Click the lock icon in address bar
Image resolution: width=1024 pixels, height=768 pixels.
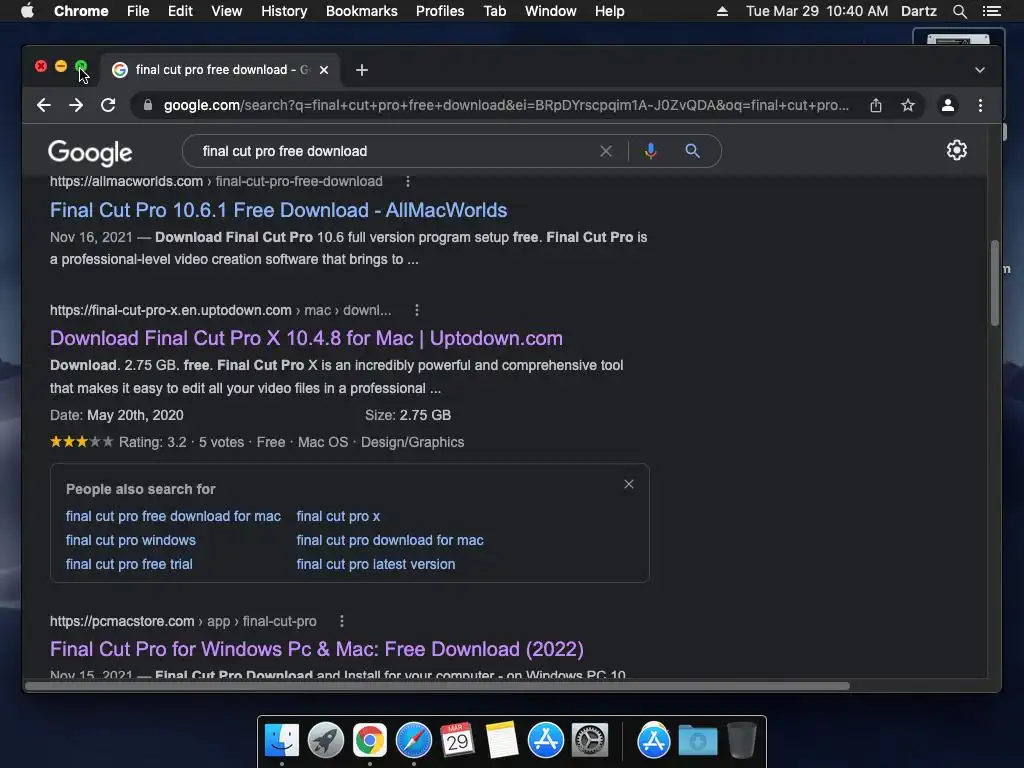tap(148, 105)
